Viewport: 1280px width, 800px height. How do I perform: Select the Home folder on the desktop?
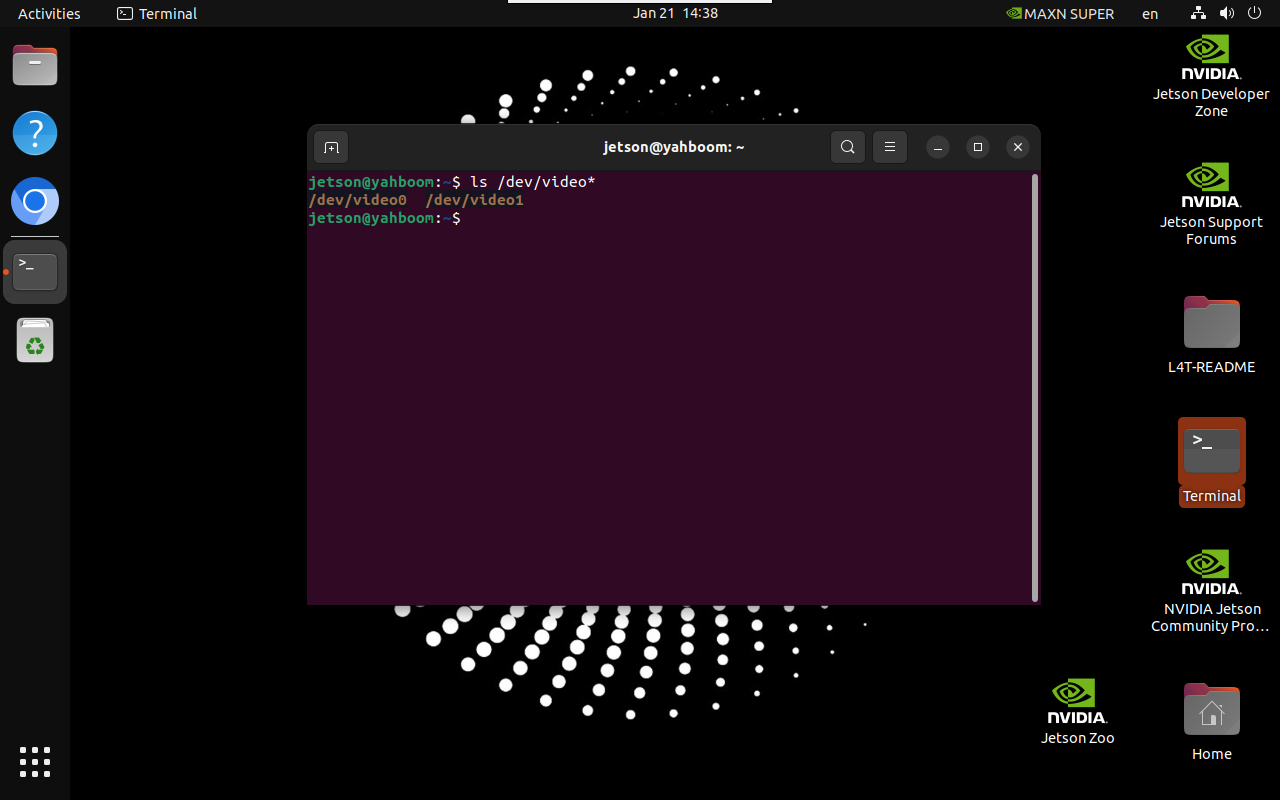pyautogui.click(x=1211, y=722)
